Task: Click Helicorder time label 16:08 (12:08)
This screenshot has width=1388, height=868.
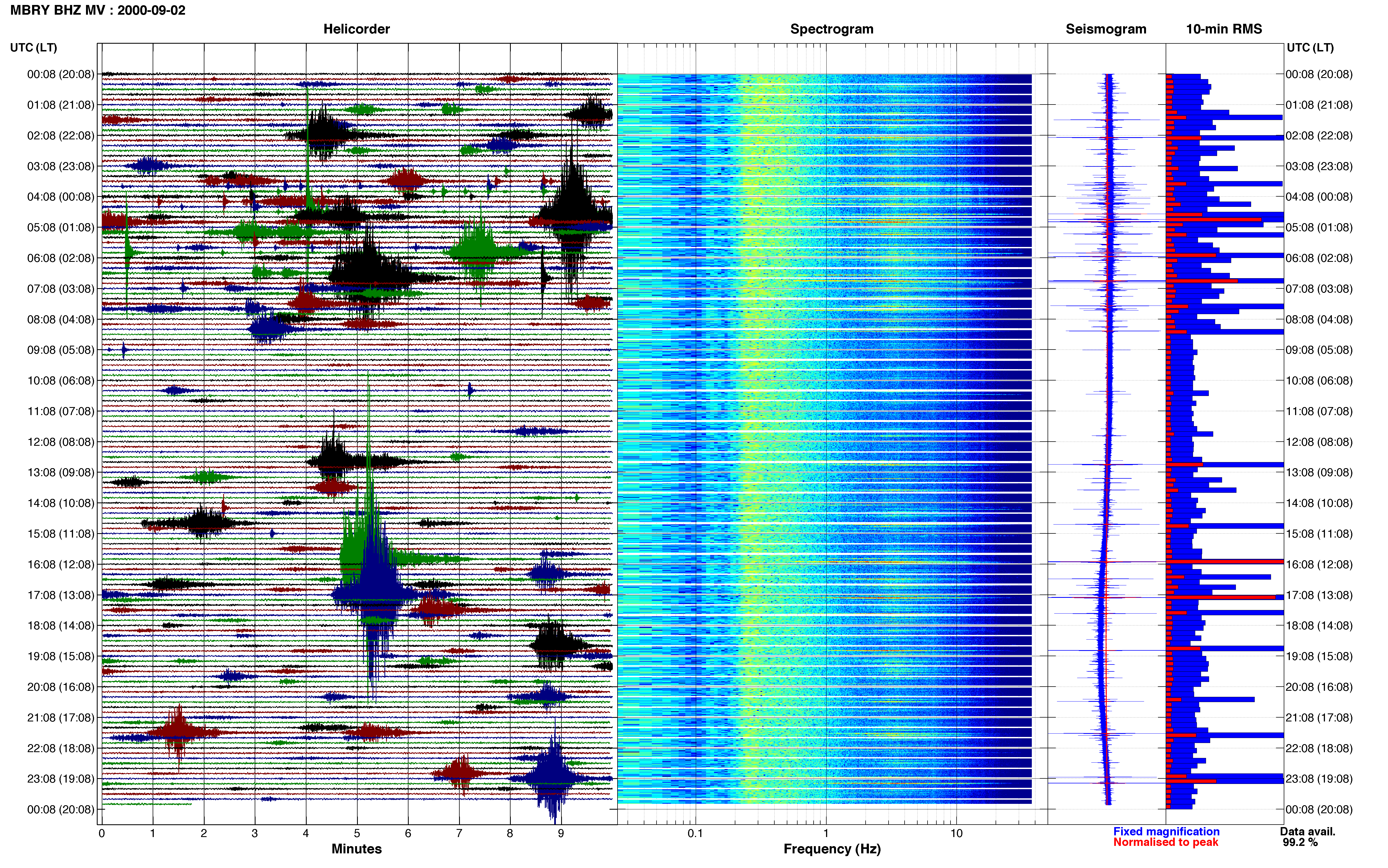Action: [x=61, y=564]
